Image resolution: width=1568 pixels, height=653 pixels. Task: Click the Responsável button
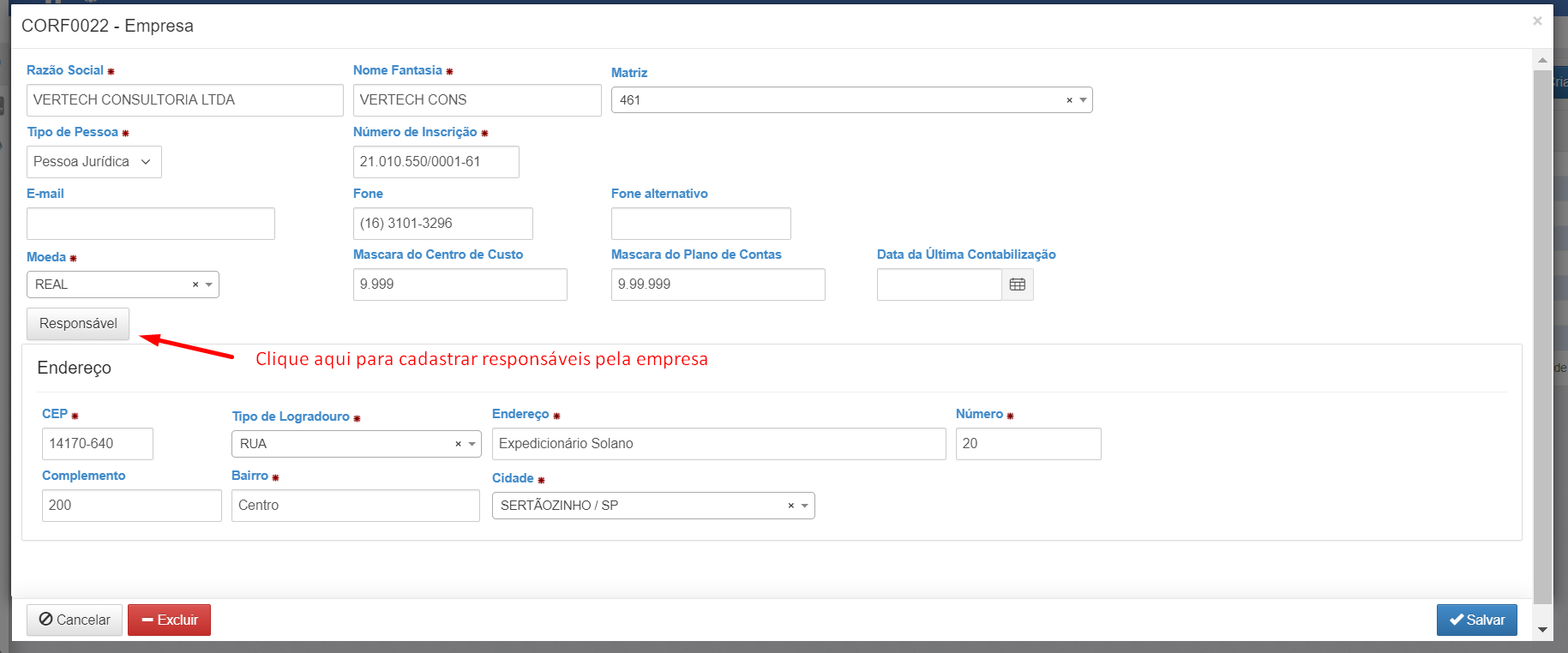[x=78, y=324]
